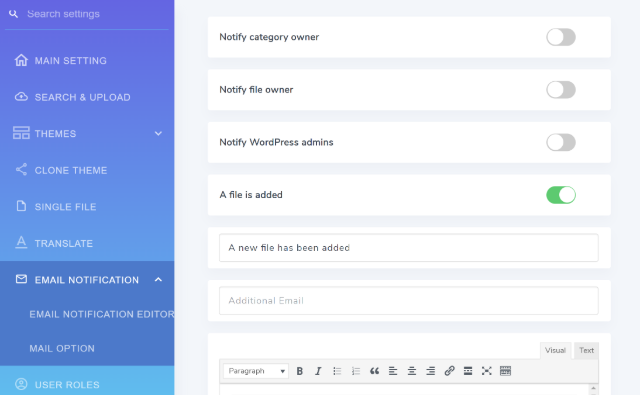The image size is (640, 395).
Task: Insert a bulleted list
Action: (x=337, y=371)
